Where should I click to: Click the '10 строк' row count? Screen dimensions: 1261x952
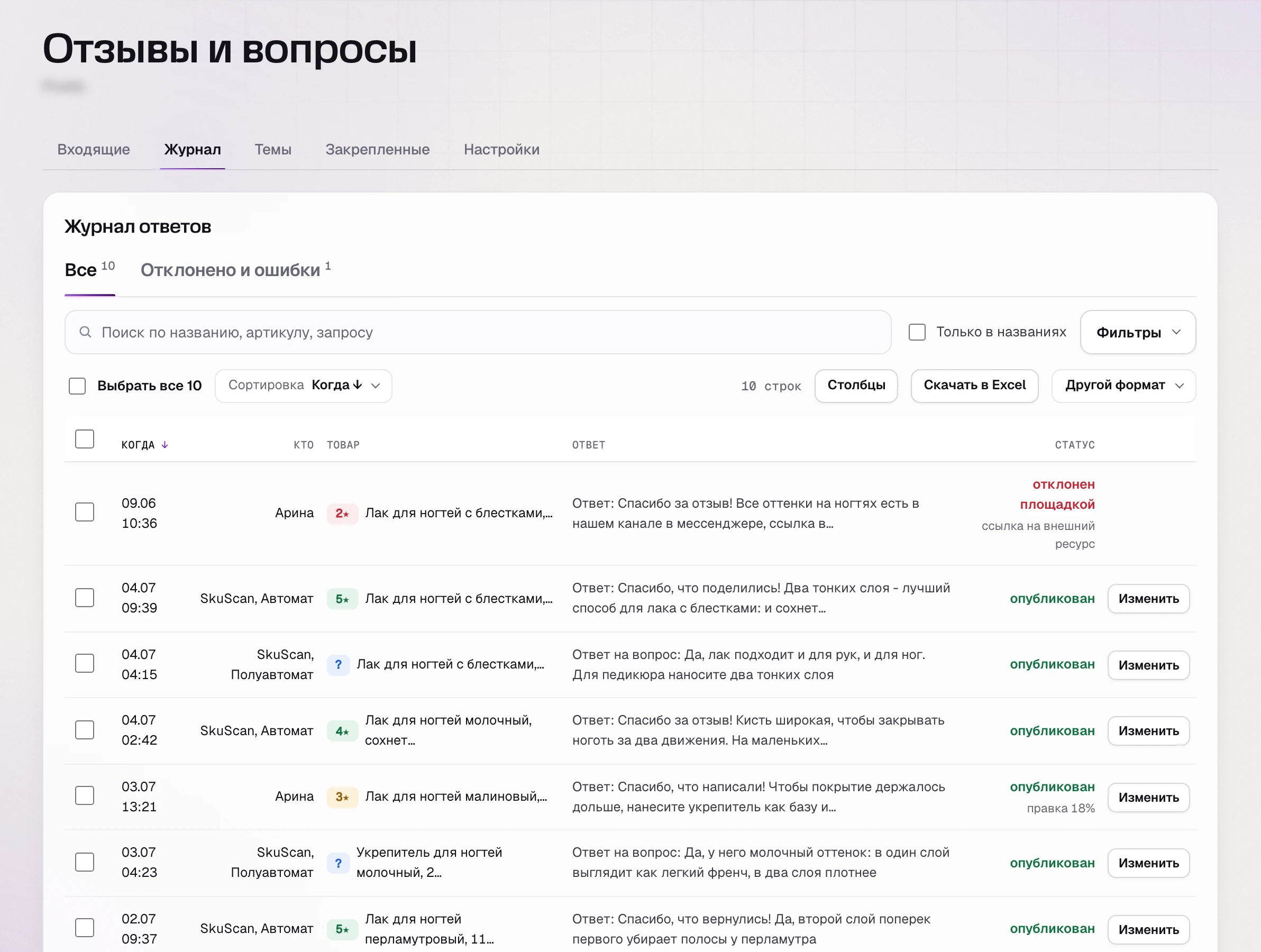pos(771,386)
